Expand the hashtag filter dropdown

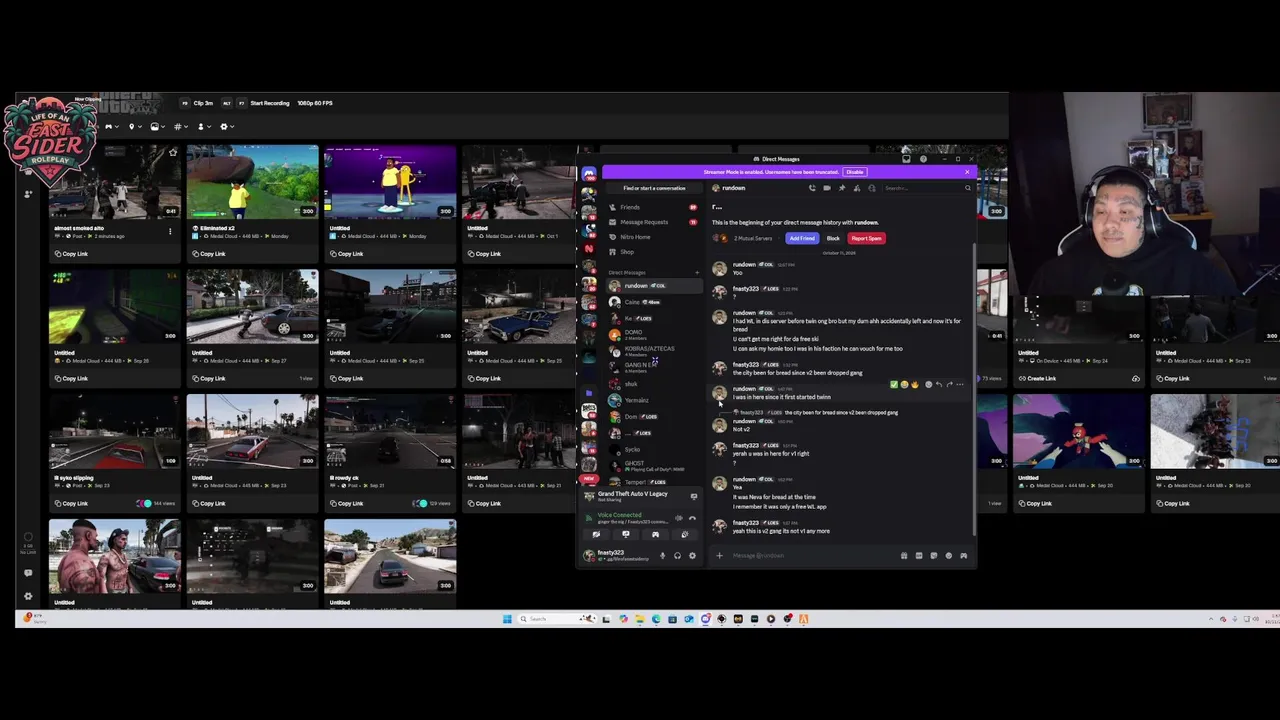181,127
